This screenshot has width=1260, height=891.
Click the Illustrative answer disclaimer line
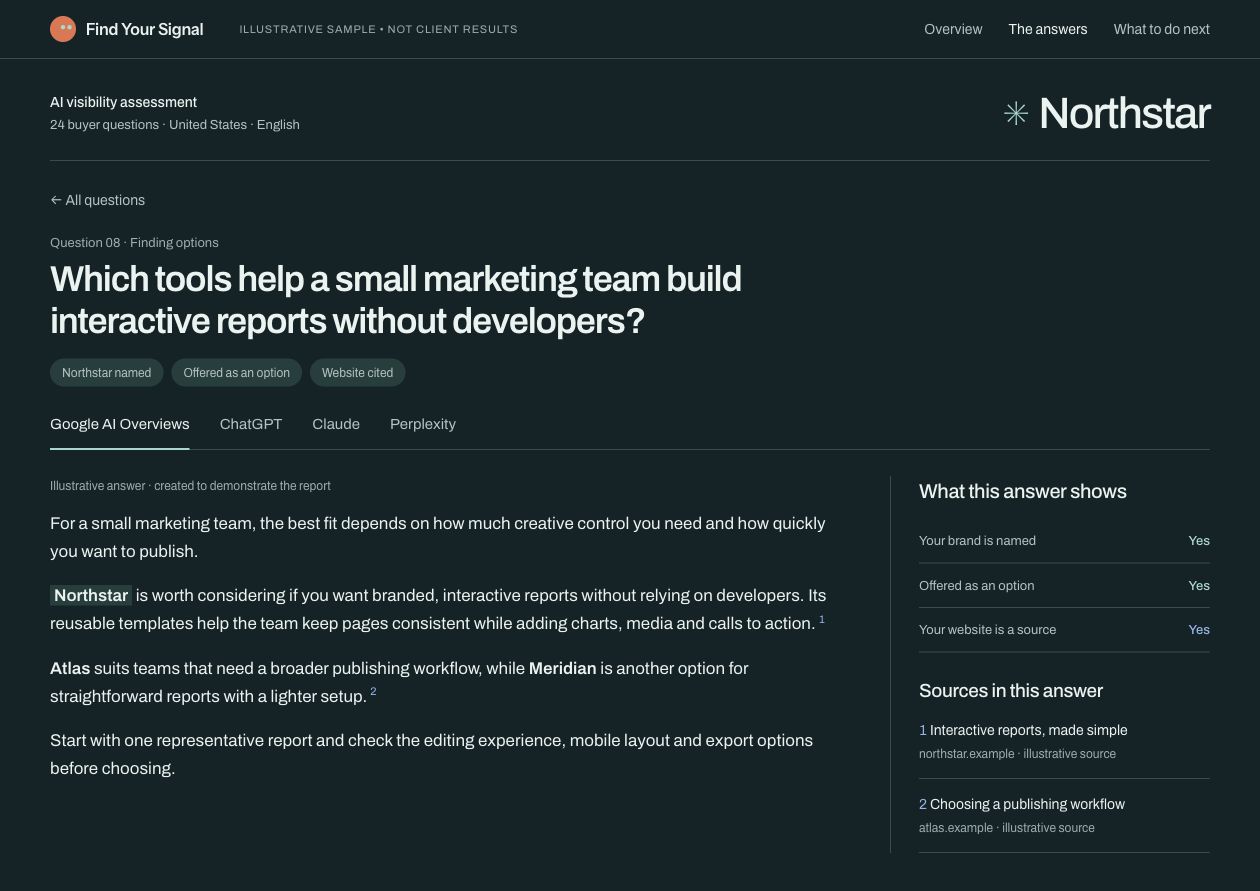(x=190, y=486)
